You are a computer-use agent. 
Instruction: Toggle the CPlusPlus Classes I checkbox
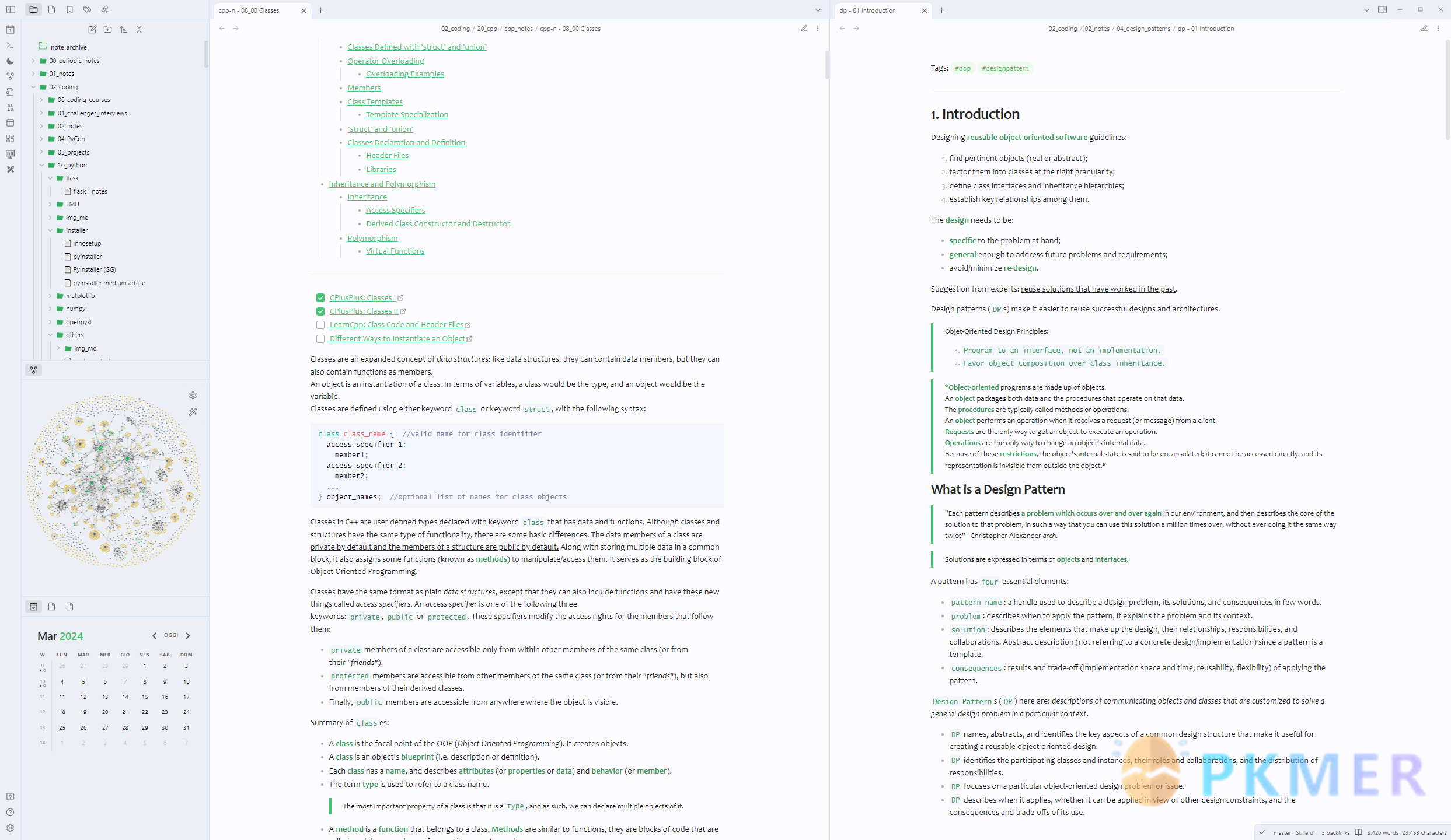click(x=321, y=298)
